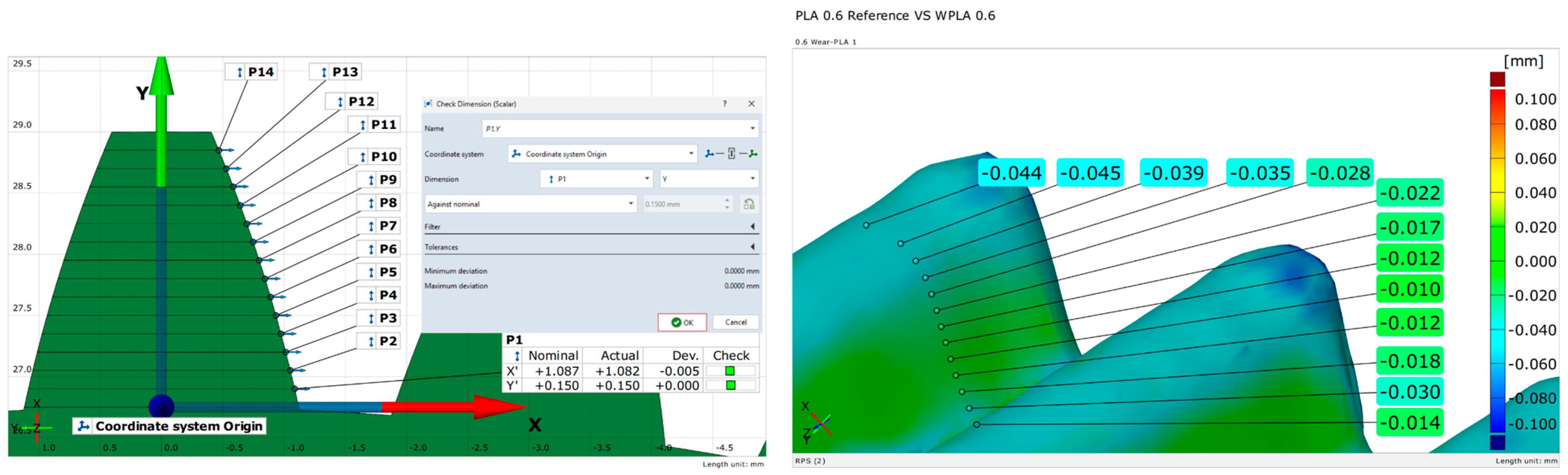Expand the Tolerances section
The width and height of the screenshot is (1568, 475).
[752, 247]
